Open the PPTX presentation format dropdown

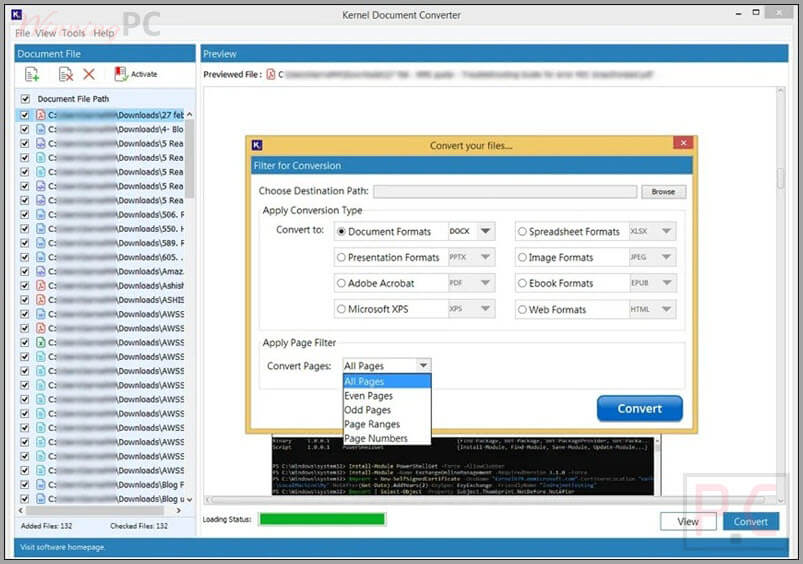pyautogui.click(x=485, y=257)
